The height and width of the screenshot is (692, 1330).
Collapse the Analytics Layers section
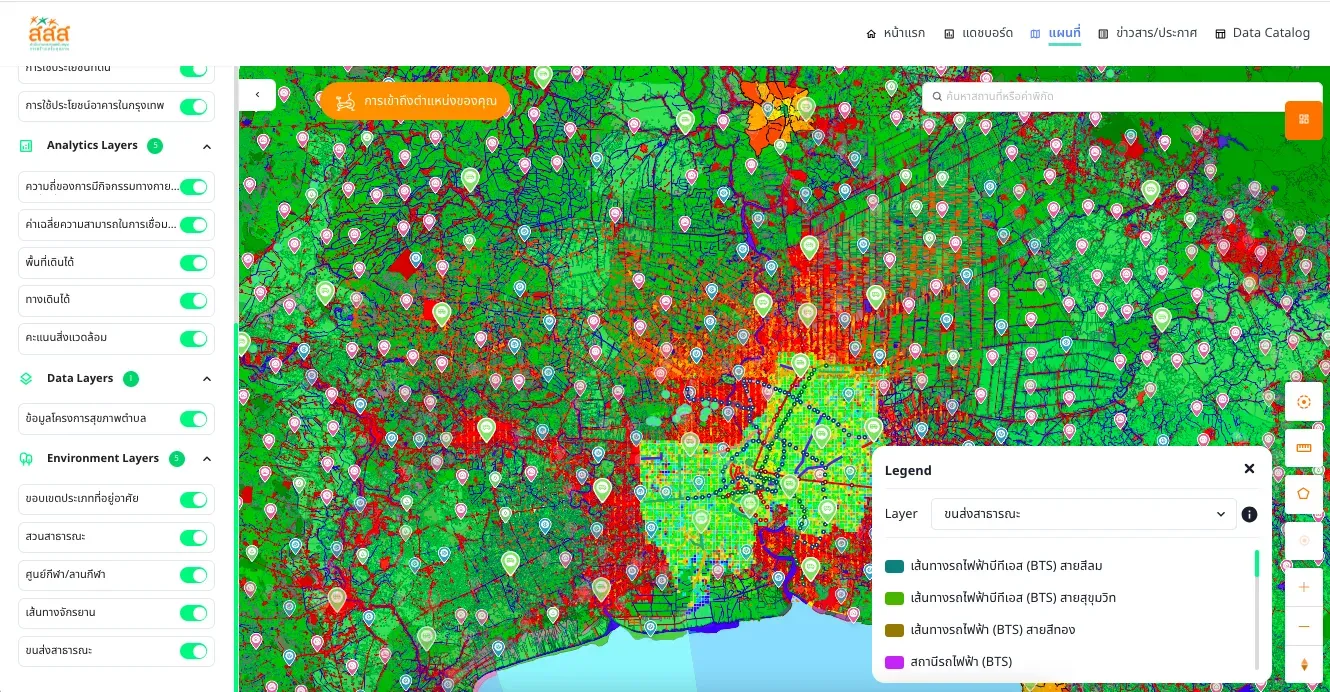(207, 146)
